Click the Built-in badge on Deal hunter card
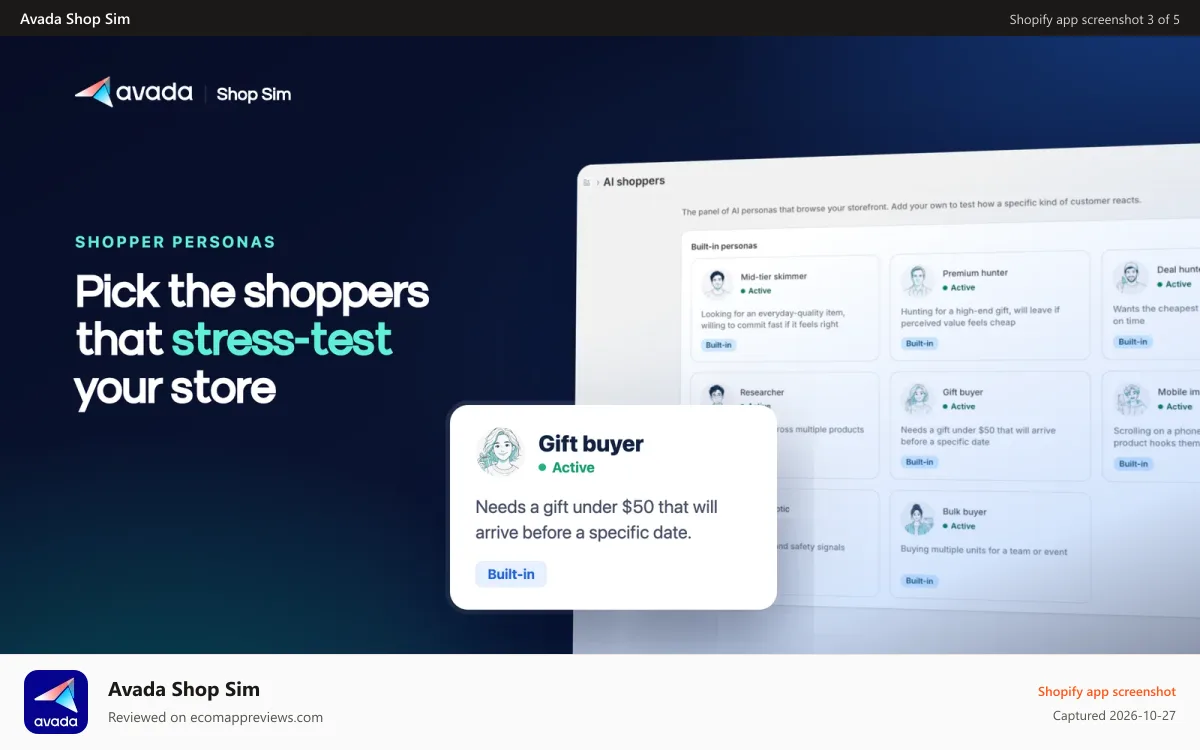The image size is (1200, 750). pos(1133,342)
